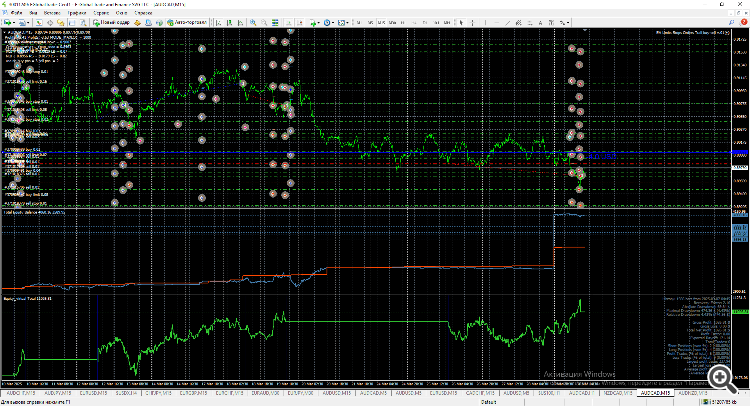Toggle the Auto-trading button

point(187,22)
